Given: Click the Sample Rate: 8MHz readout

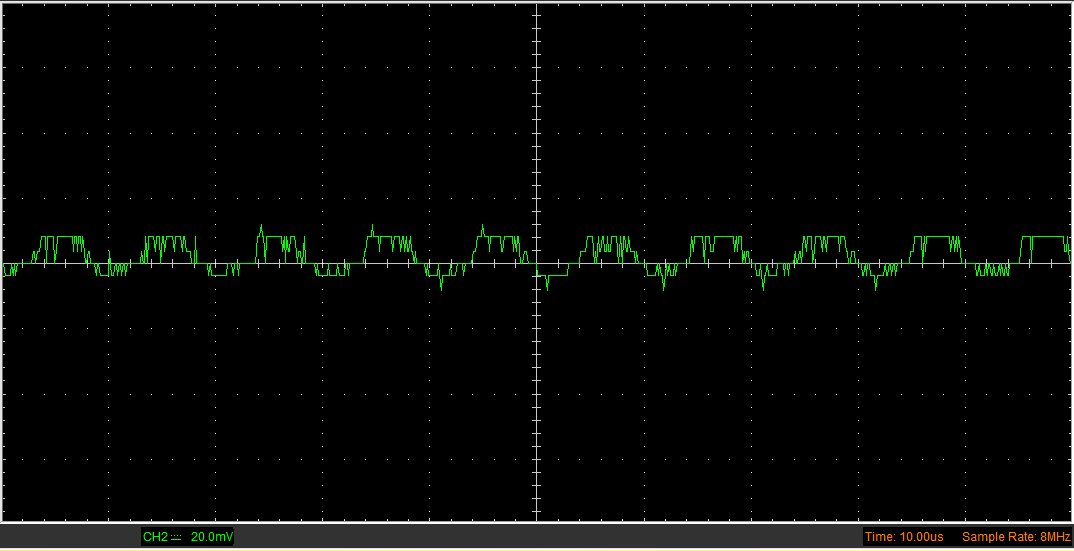Looking at the screenshot, I should 1014,537.
